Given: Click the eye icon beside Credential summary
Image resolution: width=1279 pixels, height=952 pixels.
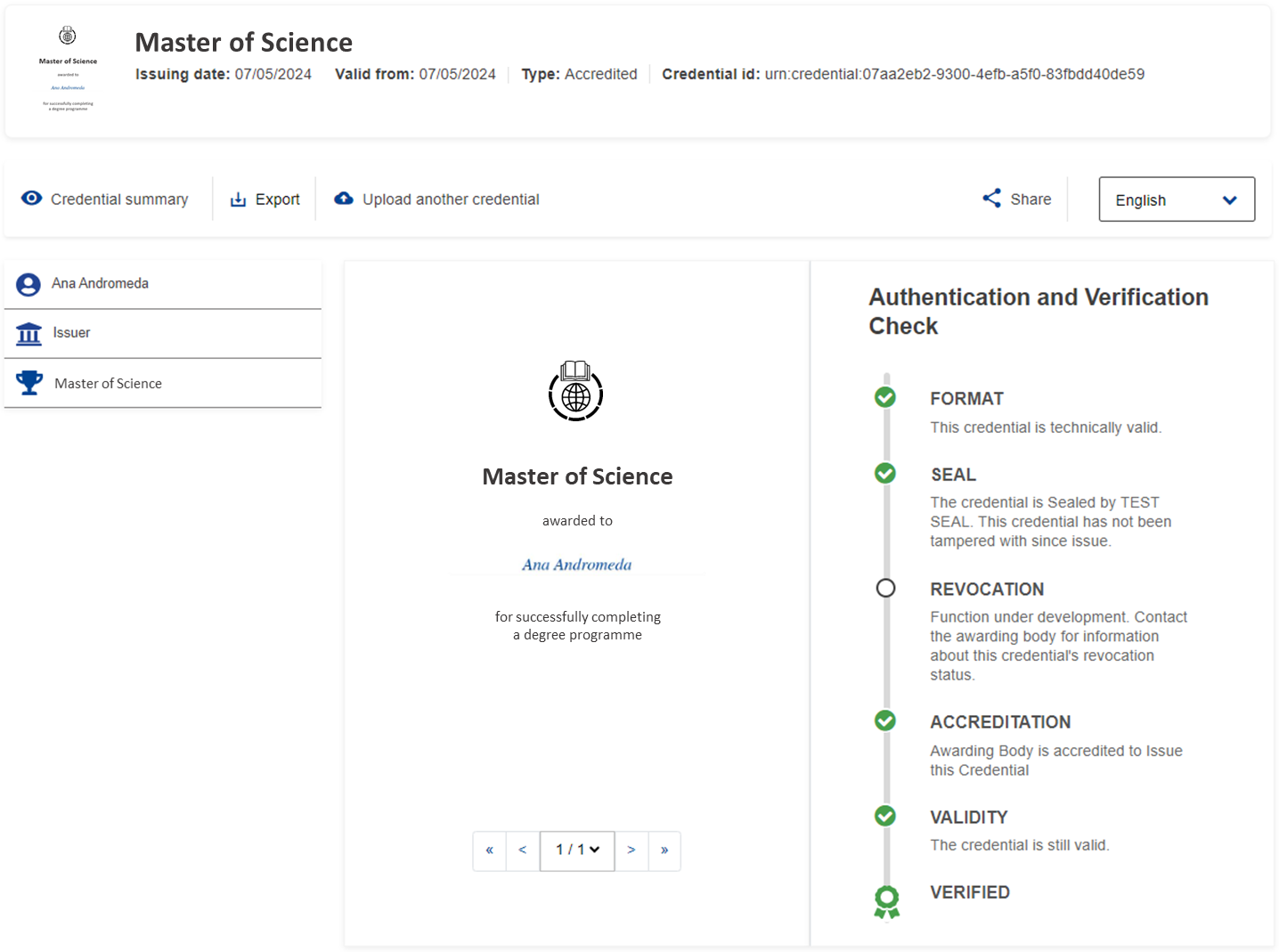Looking at the screenshot, I should click(x=32, y=199).
